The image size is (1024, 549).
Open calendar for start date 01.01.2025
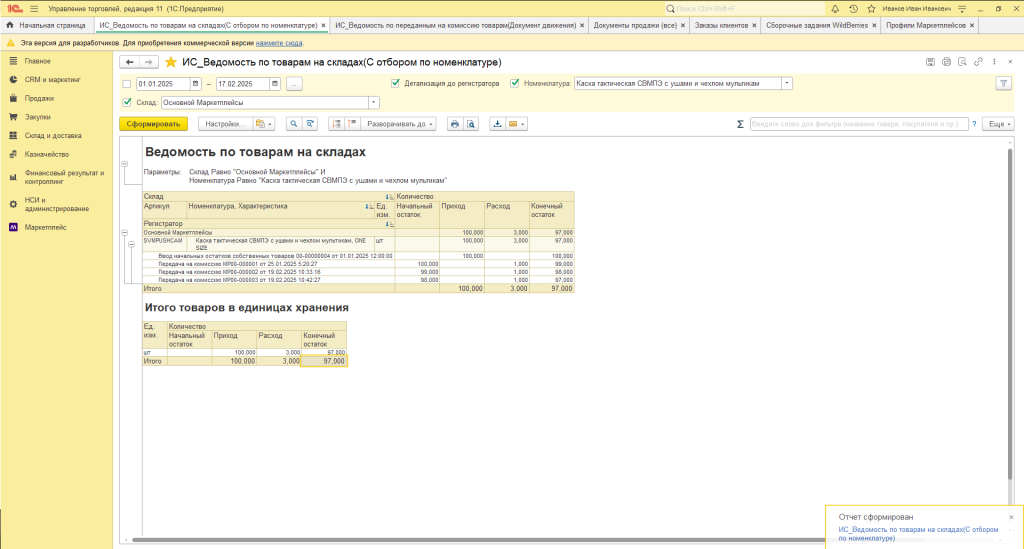pyautogui.click(x=195, y=84)
